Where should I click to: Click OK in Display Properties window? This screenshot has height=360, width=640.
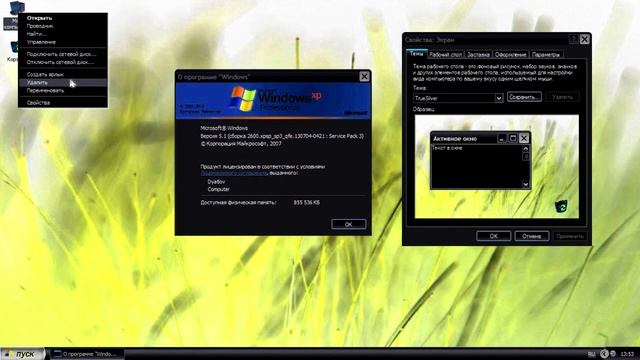(493, 236)
